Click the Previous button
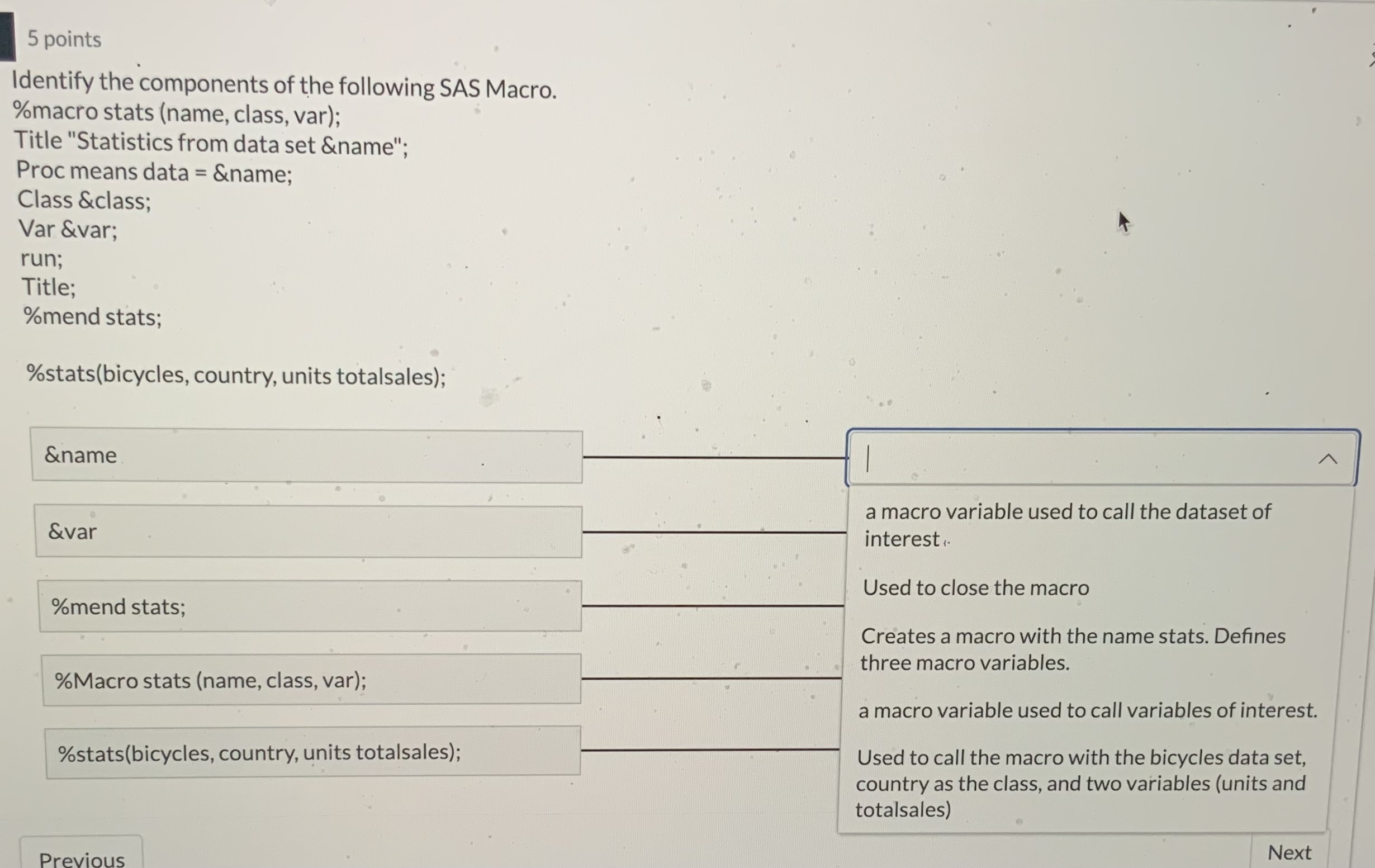The image size is (1375, 868). tap(82, 858)
